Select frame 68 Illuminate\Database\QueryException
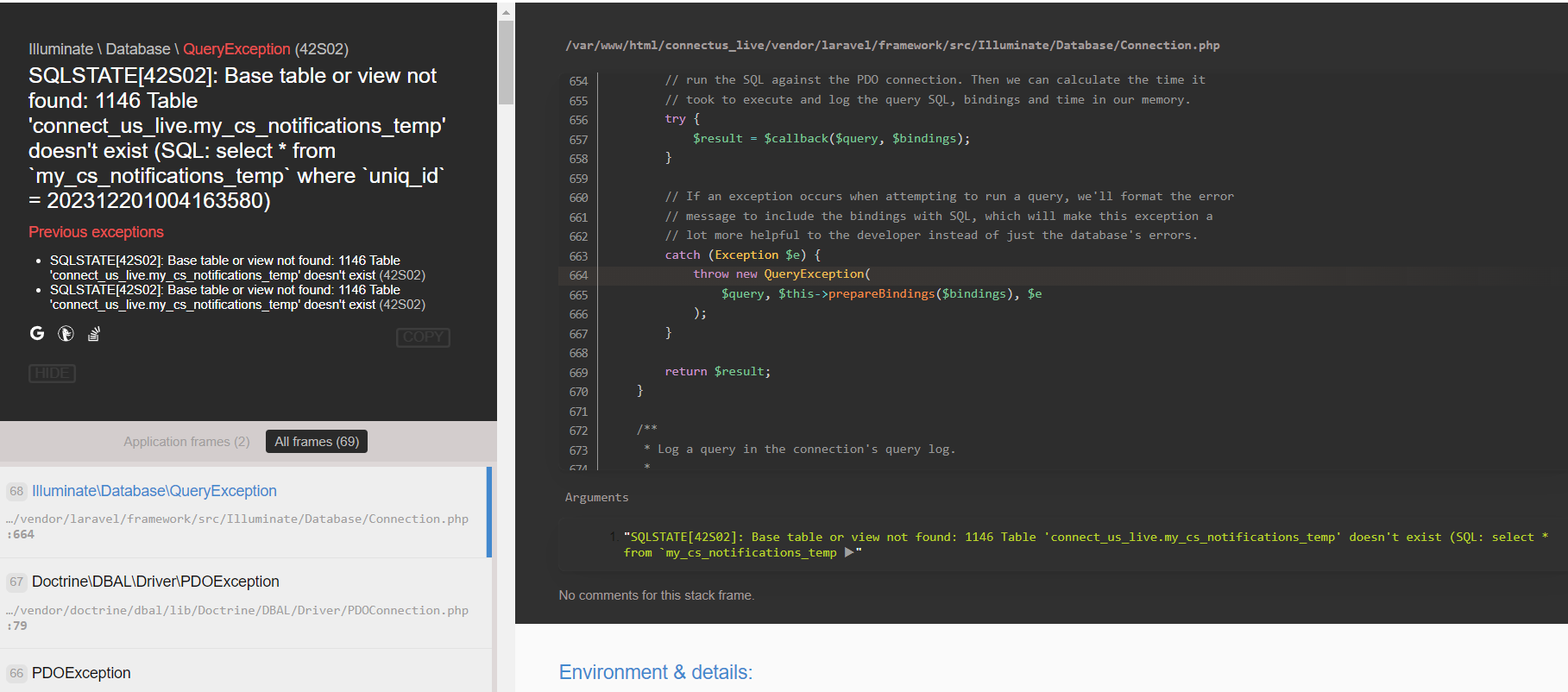Viewport: 1568px width, 692px height. pos(246,512)
